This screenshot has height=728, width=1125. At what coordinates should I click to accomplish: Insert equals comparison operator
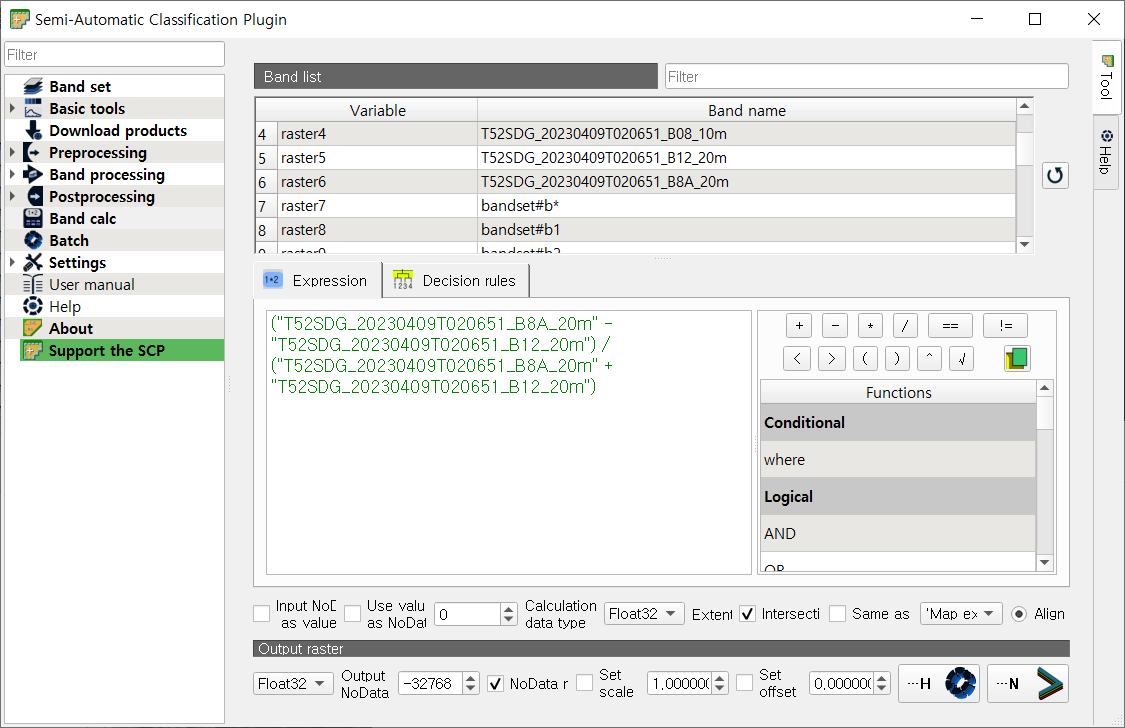[950, 326]
